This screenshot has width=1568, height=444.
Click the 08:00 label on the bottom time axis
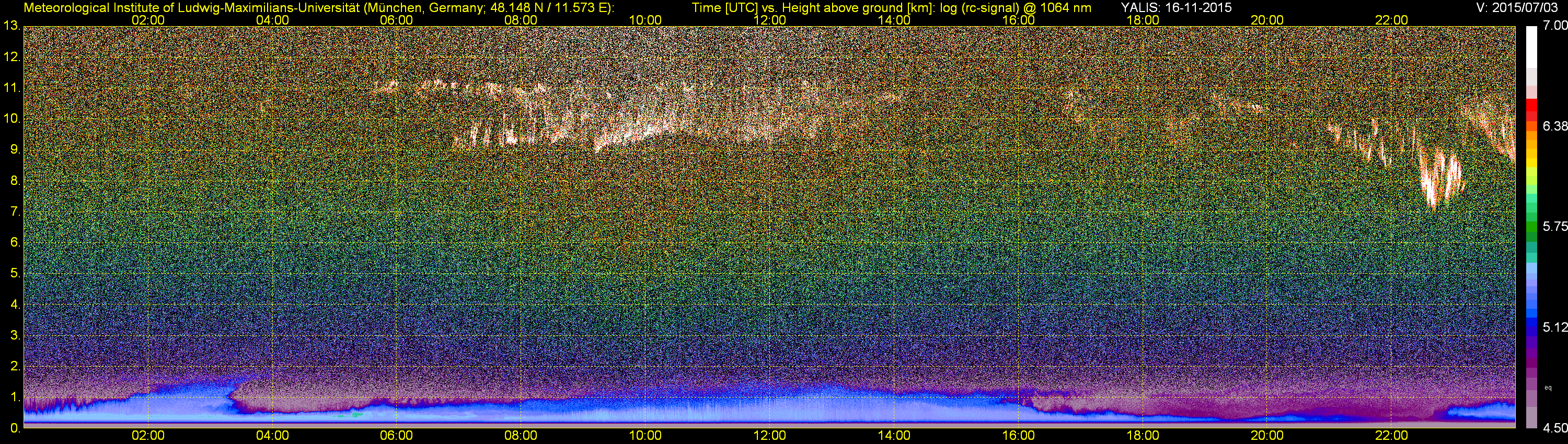point(521,436)
